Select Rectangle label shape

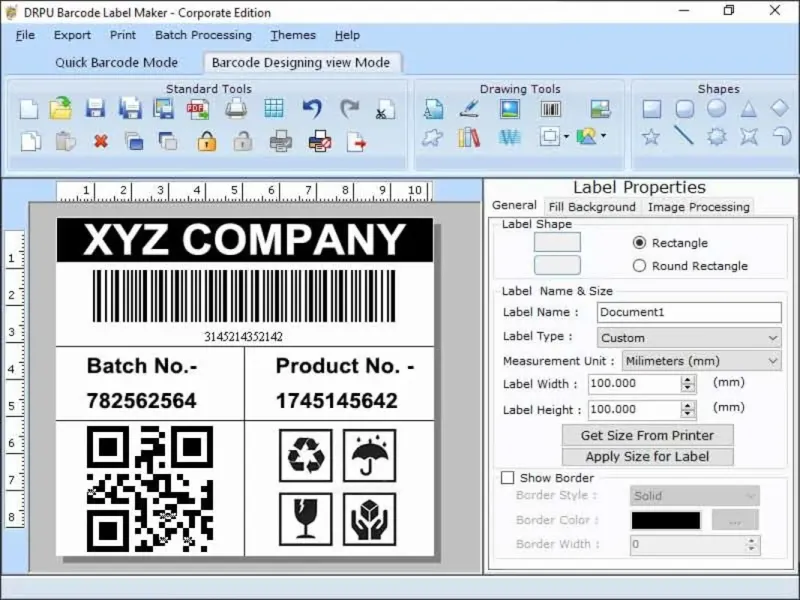639,243
